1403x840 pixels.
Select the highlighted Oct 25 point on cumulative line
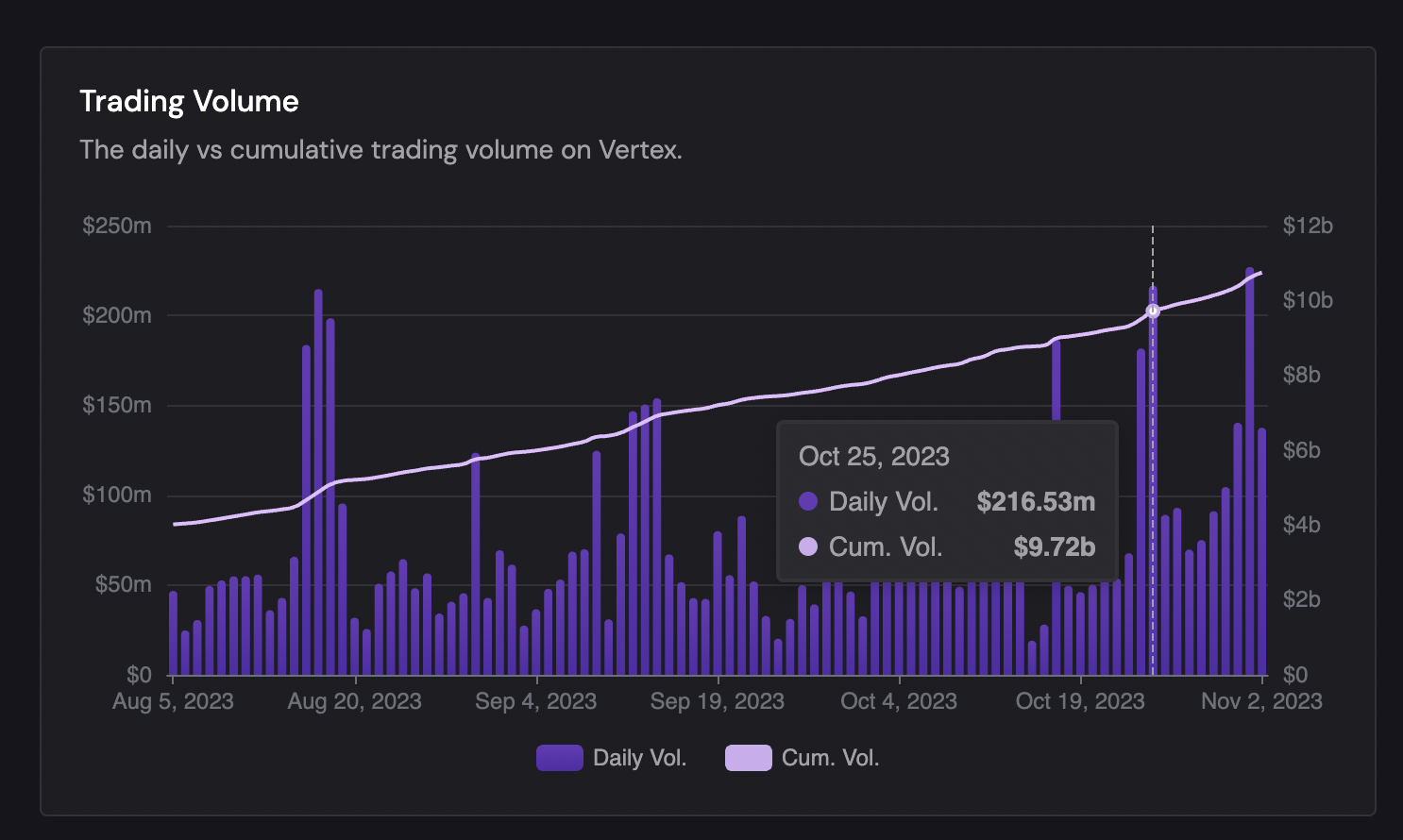pos(1153,311)
